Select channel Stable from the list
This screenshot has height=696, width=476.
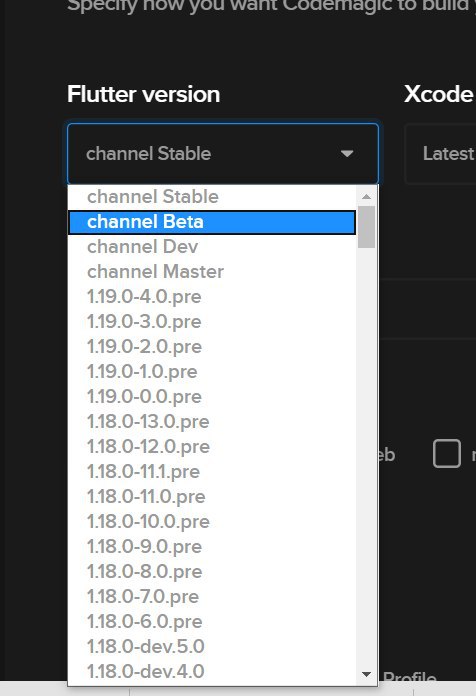tap(212, 197)
